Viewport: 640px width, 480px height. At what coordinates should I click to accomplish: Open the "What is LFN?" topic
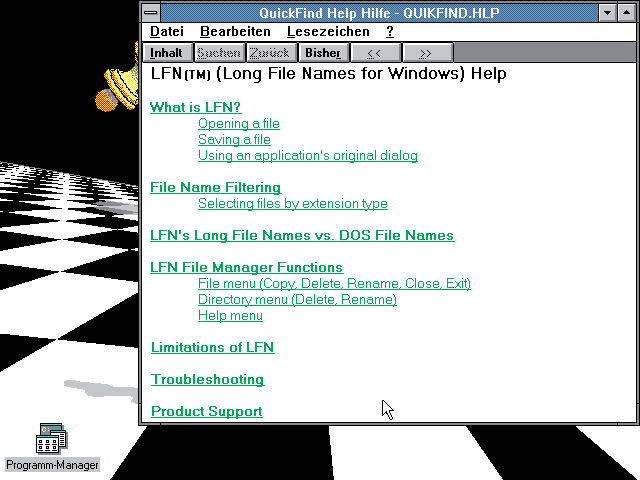[196, 107]
